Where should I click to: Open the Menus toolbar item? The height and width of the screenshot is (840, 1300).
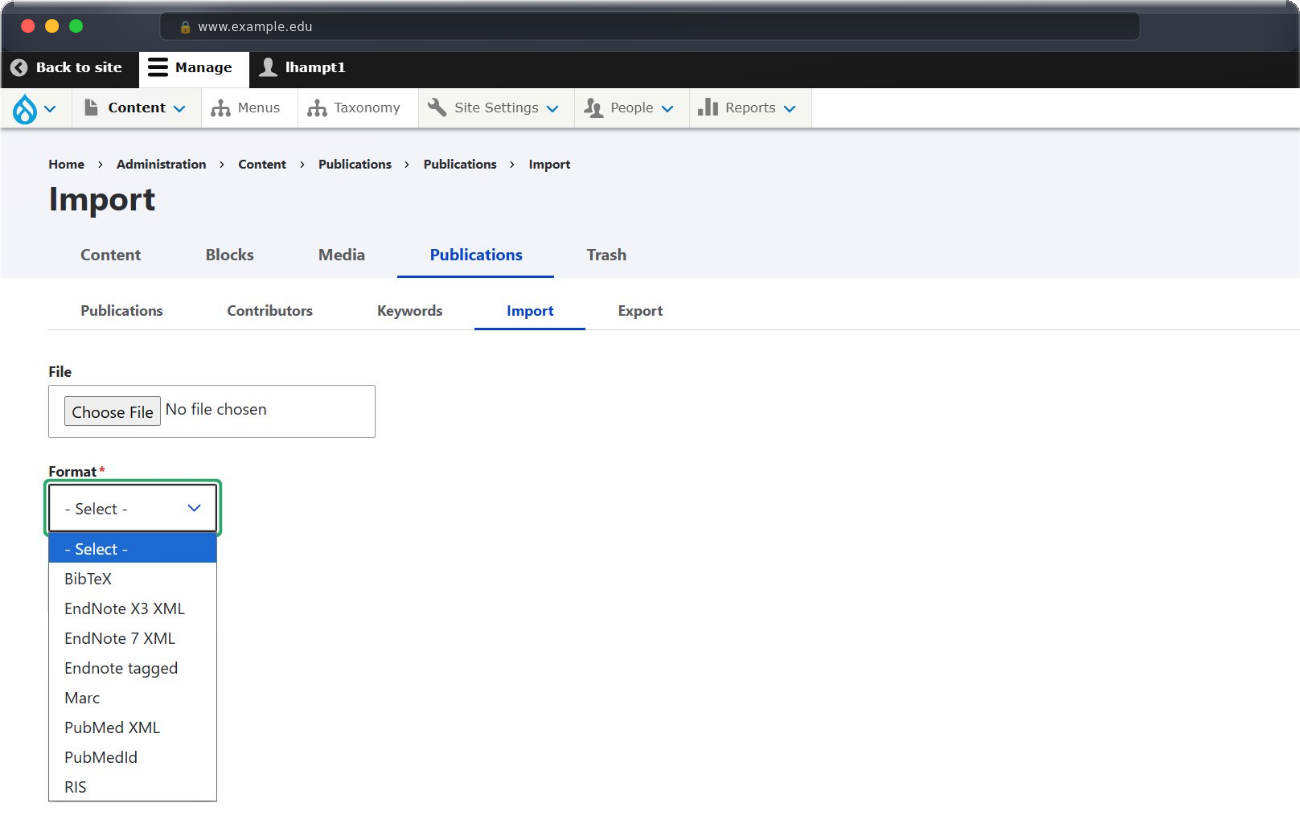pyautogui.click(x=249, y=108)
